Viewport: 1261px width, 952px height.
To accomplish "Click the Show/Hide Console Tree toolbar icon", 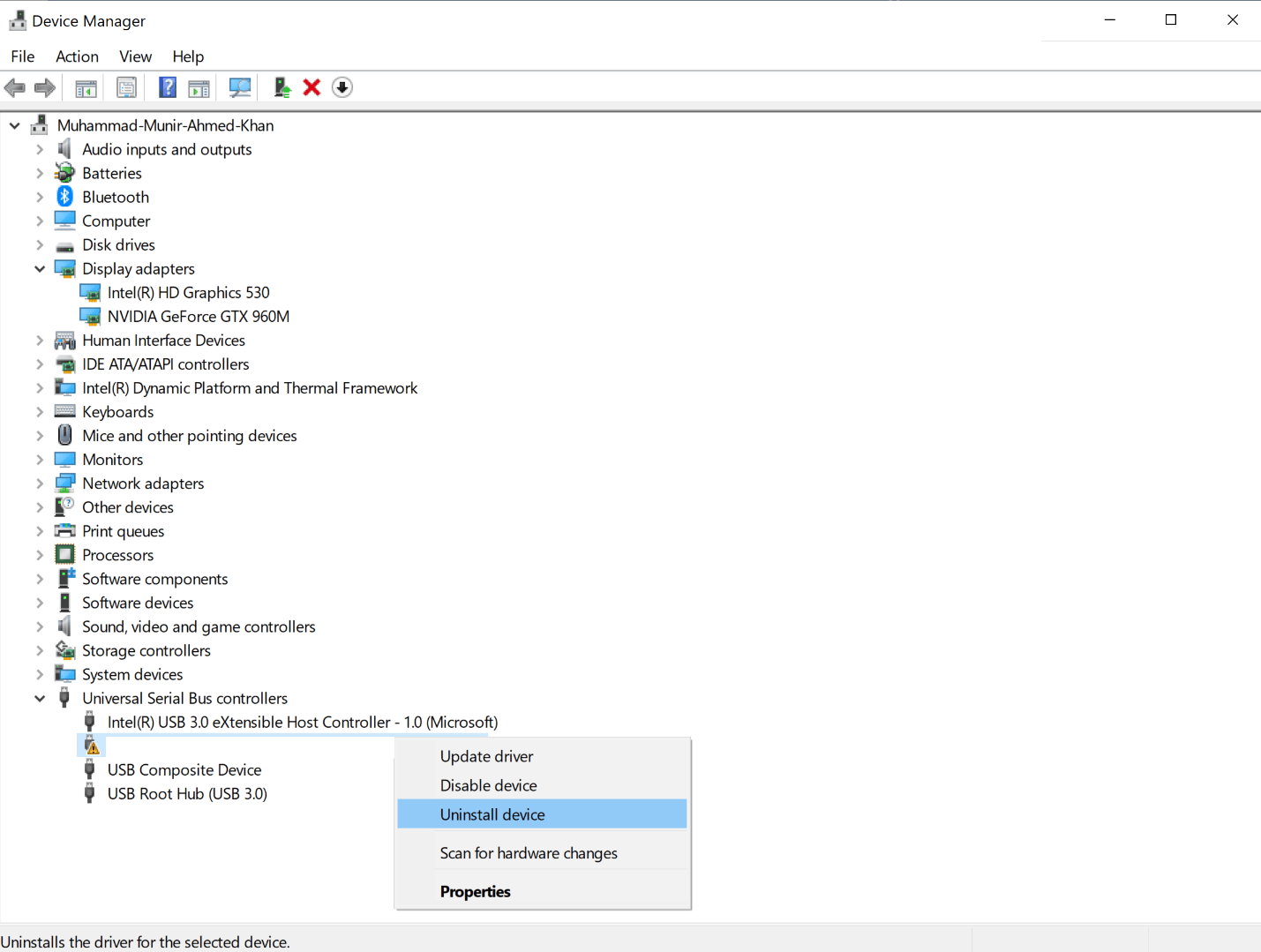I will click(x=86, y=87).
